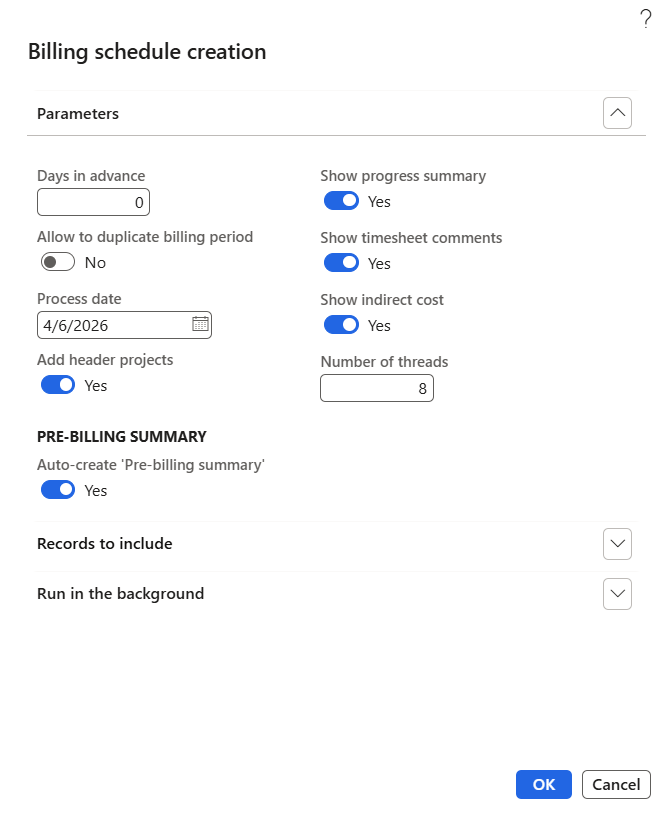Click the Records to include header
This screenshot has width=664, height=826.
[105, 544]
